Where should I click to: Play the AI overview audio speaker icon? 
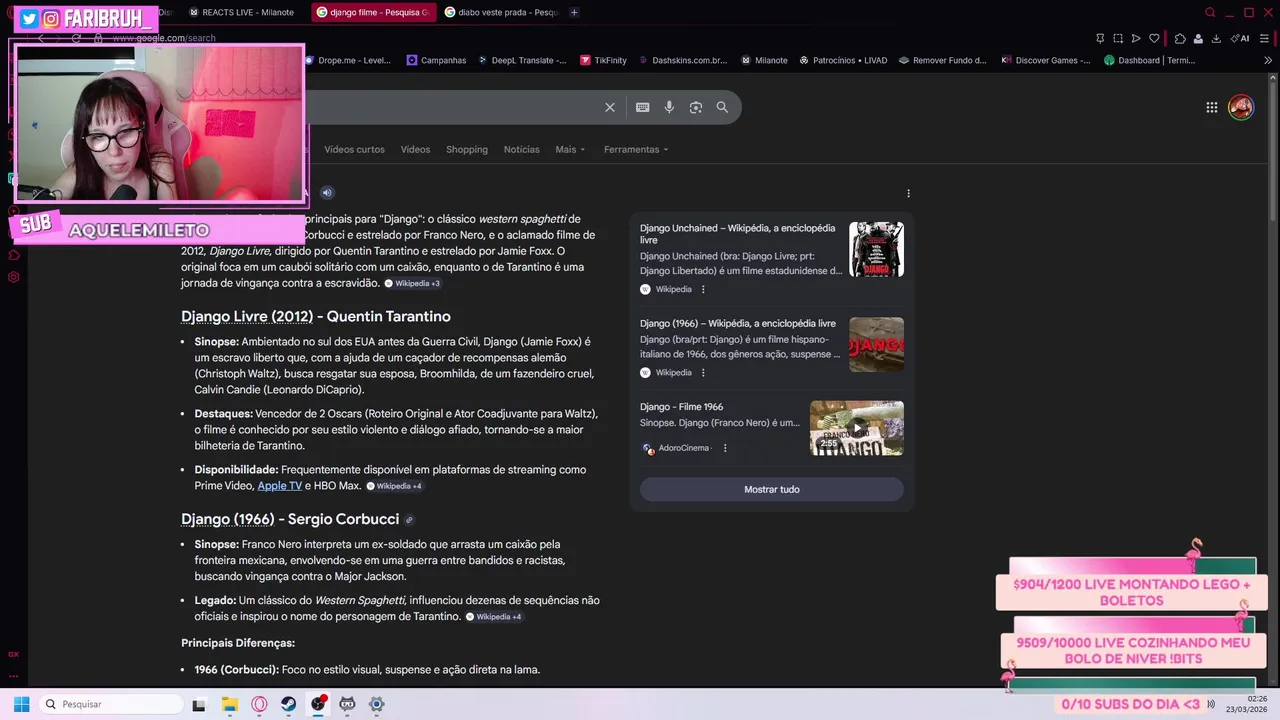(x=326, y=193)
